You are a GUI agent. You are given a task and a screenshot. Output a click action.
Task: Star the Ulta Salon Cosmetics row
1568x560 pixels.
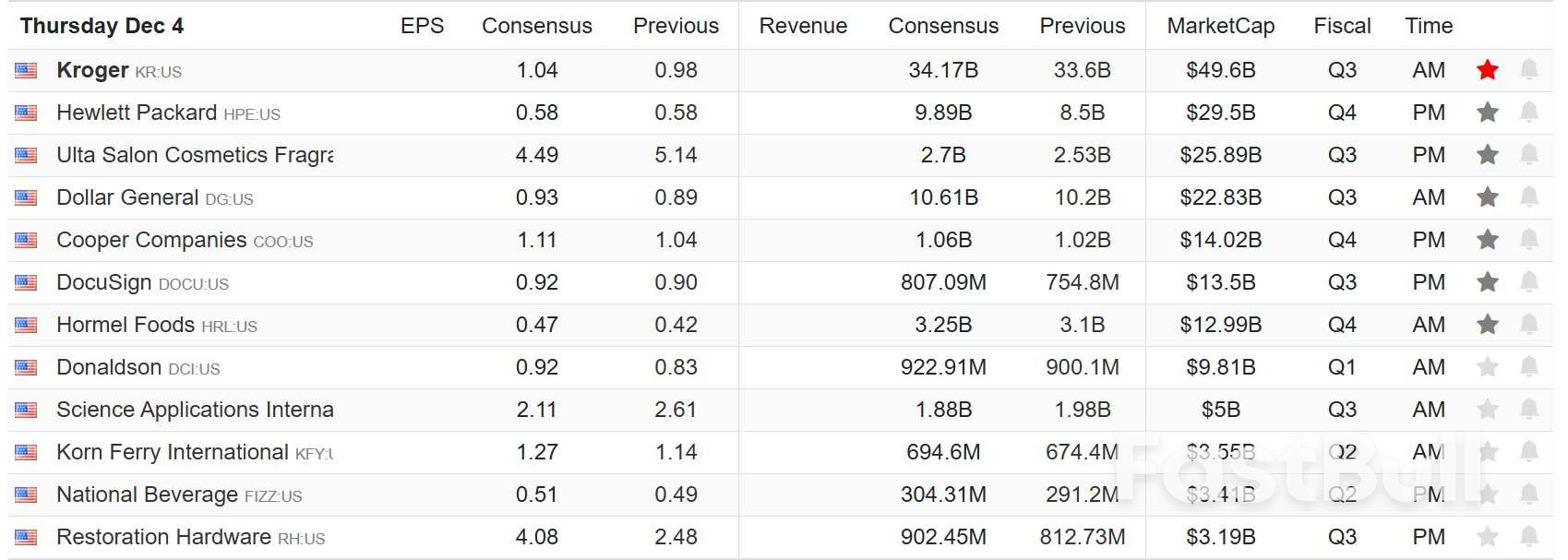1487,155
